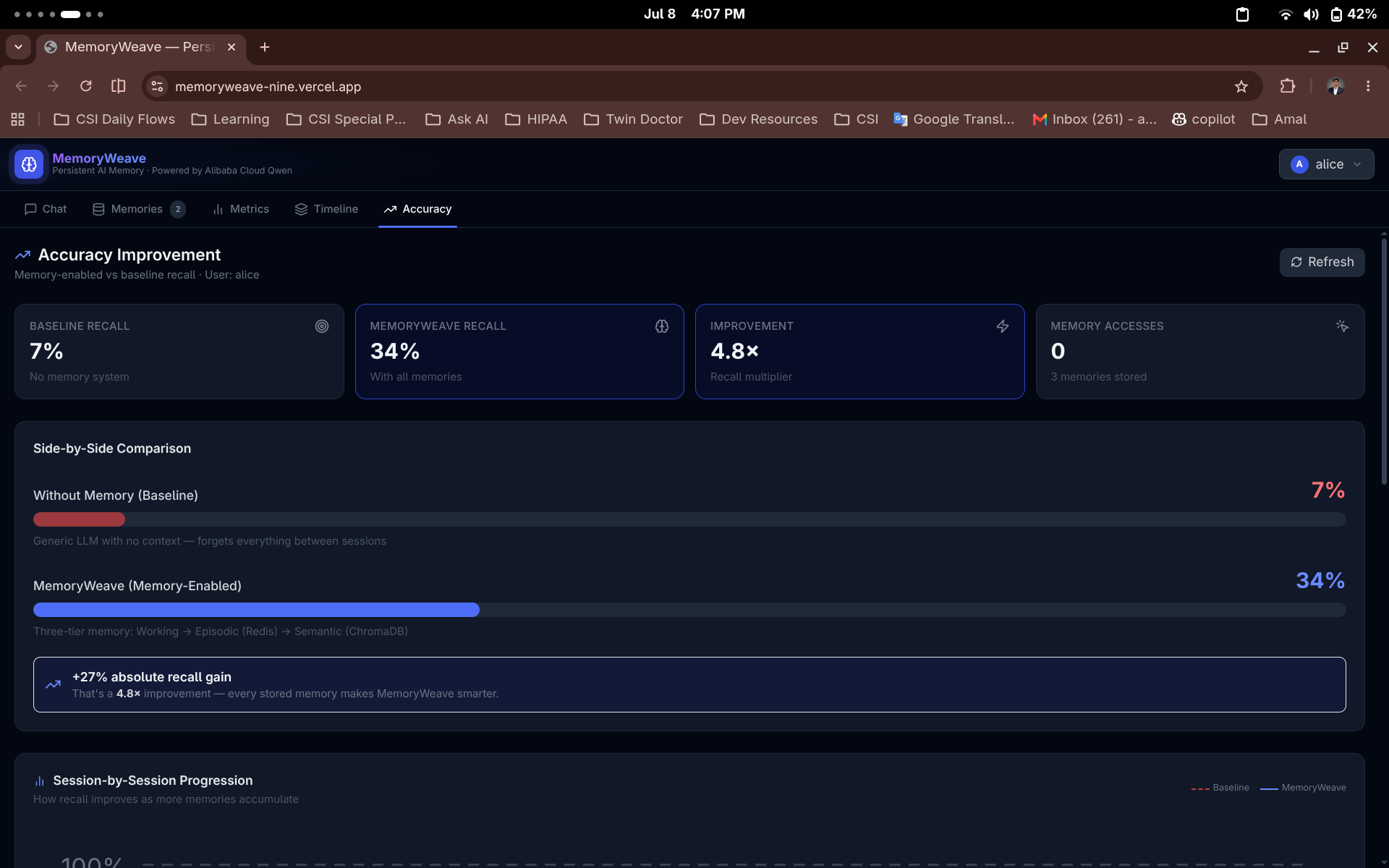Open the volume speaker icon in top bar
Viewport: 1389px width, 868px height.
(x=1311, y=14)
